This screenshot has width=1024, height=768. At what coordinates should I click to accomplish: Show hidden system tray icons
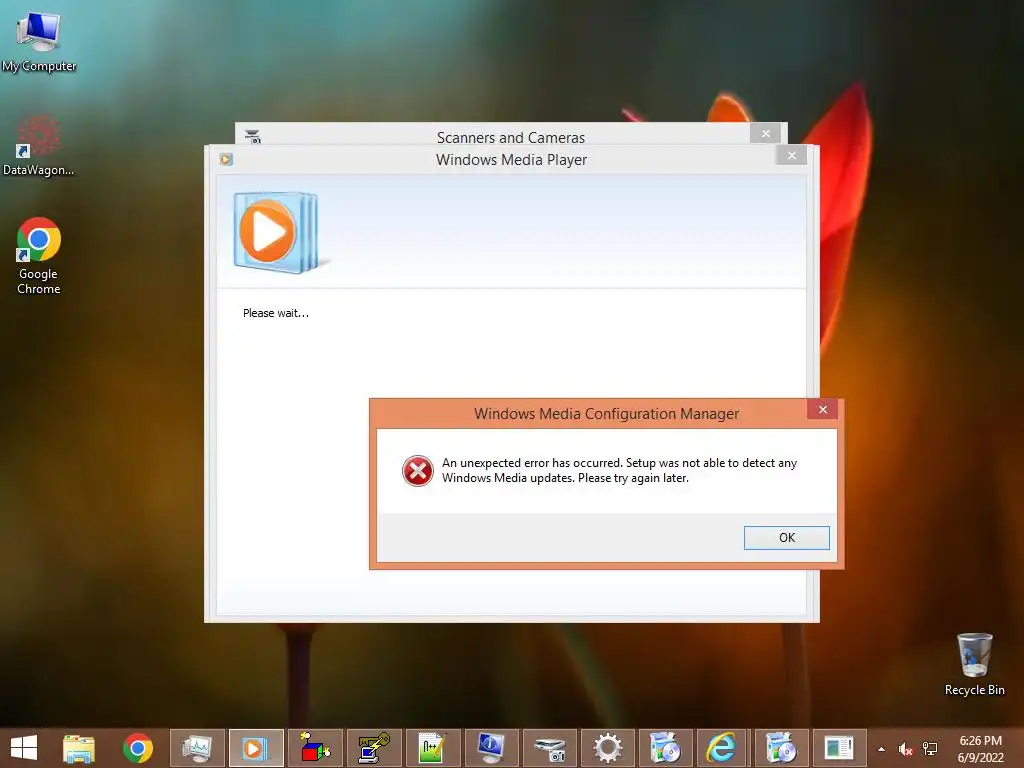tap(882, 749)
